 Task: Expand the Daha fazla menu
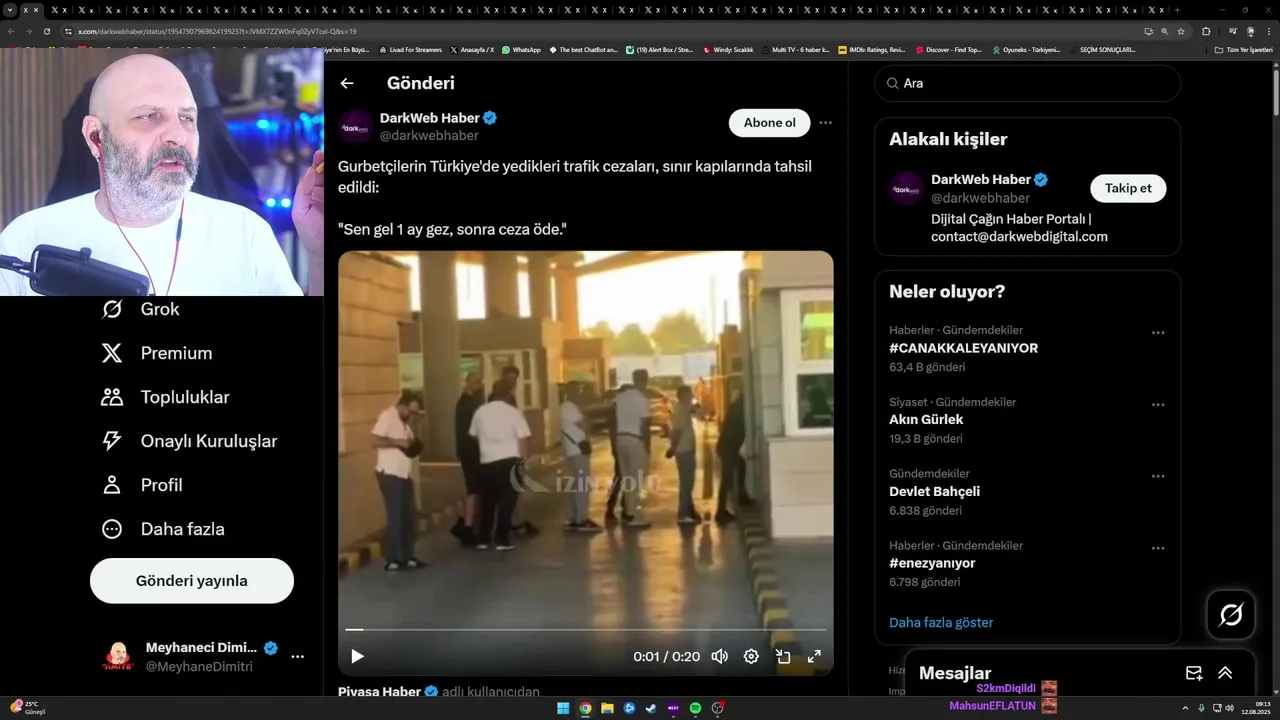click(163, 529)
